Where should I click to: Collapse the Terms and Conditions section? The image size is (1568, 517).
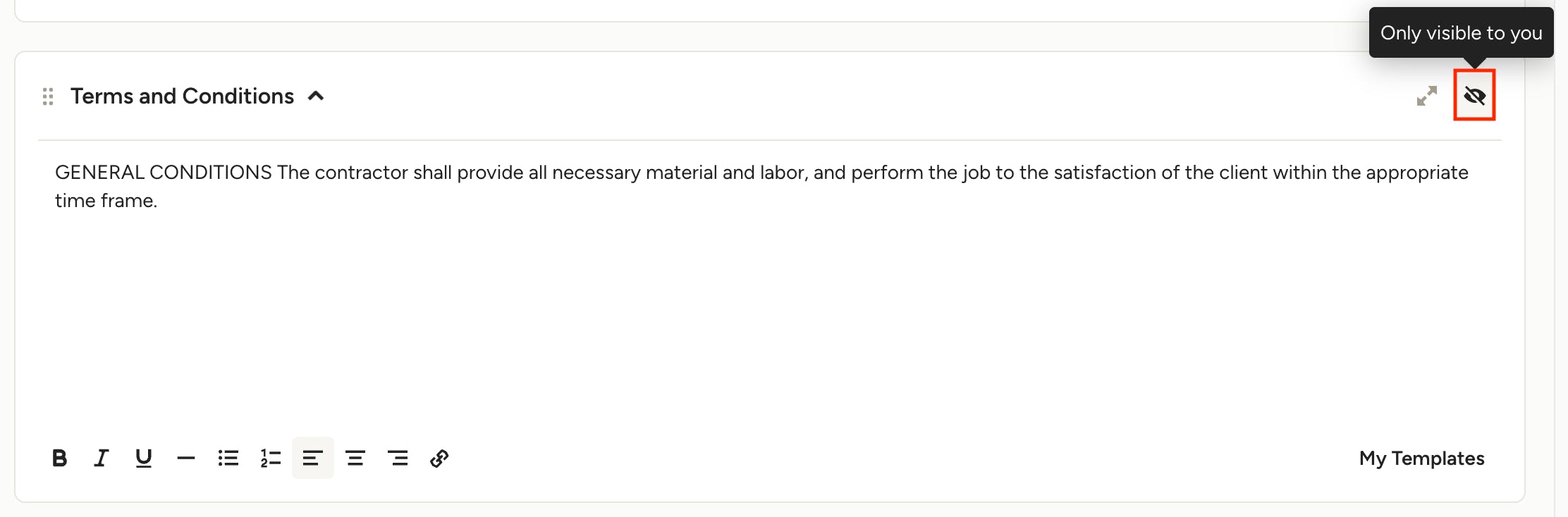316,96
